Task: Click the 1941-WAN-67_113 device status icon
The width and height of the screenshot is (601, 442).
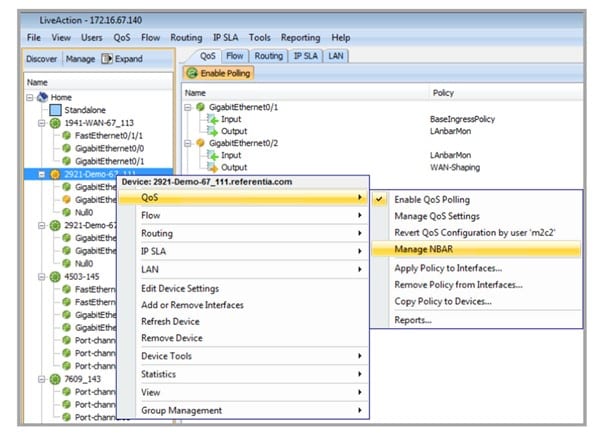Action: [x=55, y=123]
